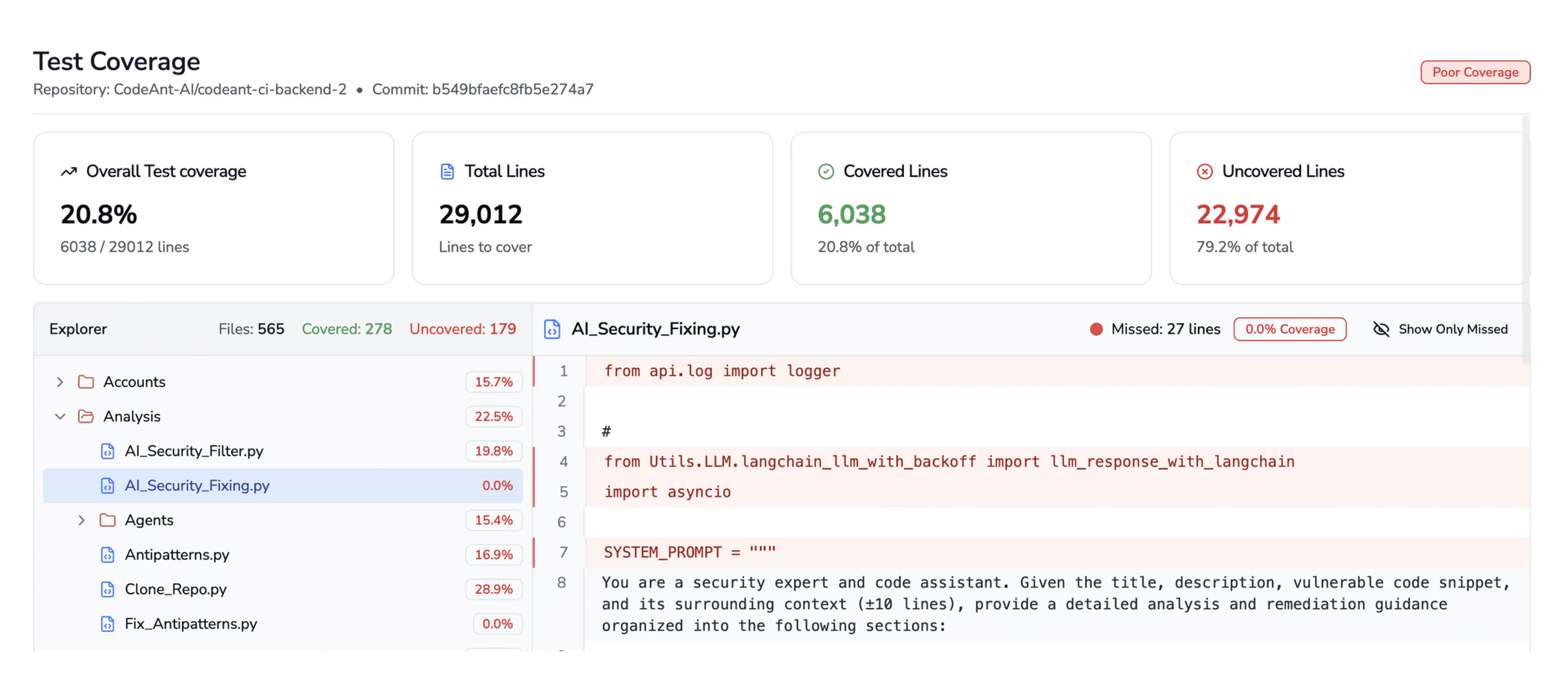Click the crossed-eye icon for Show Only Missed
Image resolution: width=1568 pixels, height=678 pixels.
click(x=1381, y=329)
